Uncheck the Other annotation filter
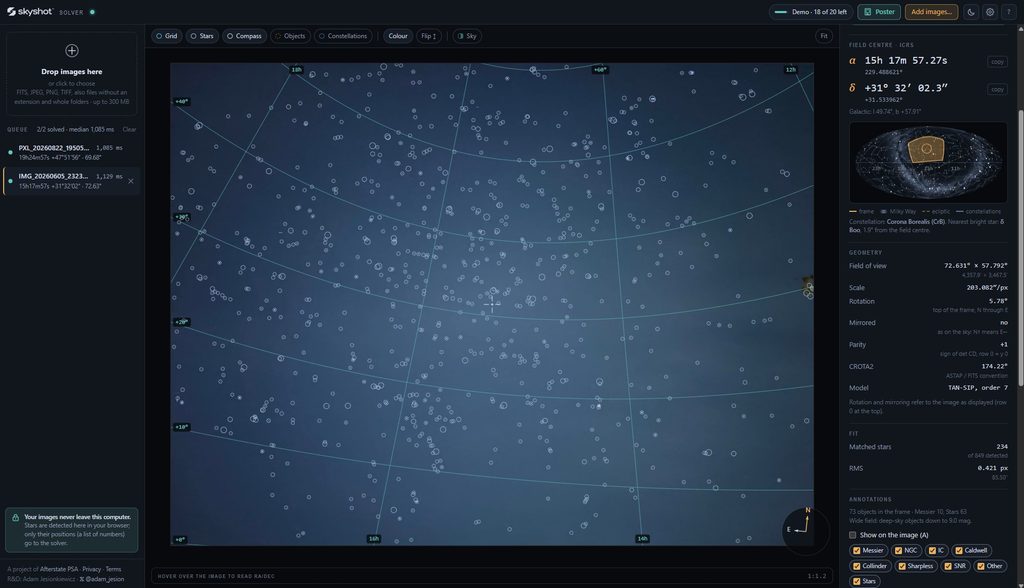1024x588 pixels. (989, 566)
